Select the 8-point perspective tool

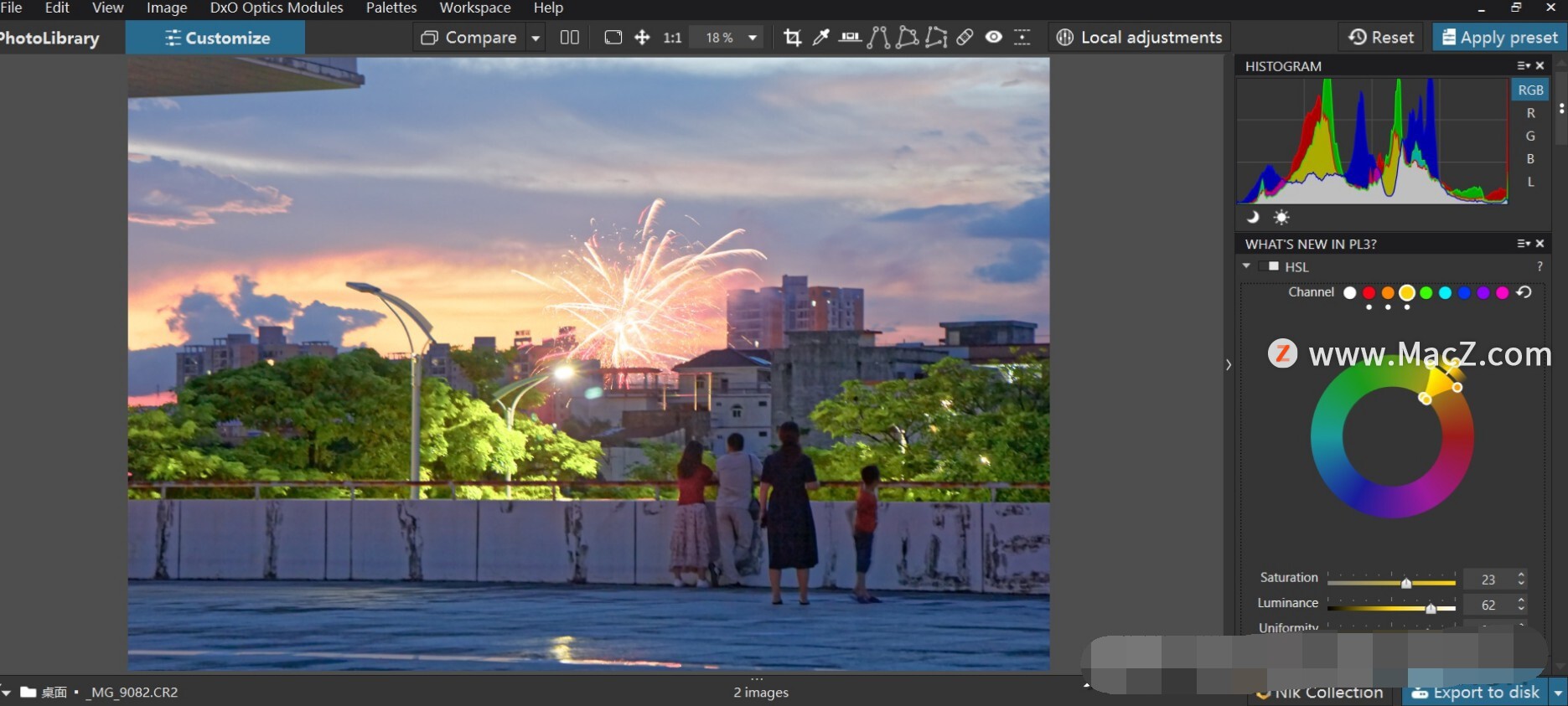click(x=936, y=38)
